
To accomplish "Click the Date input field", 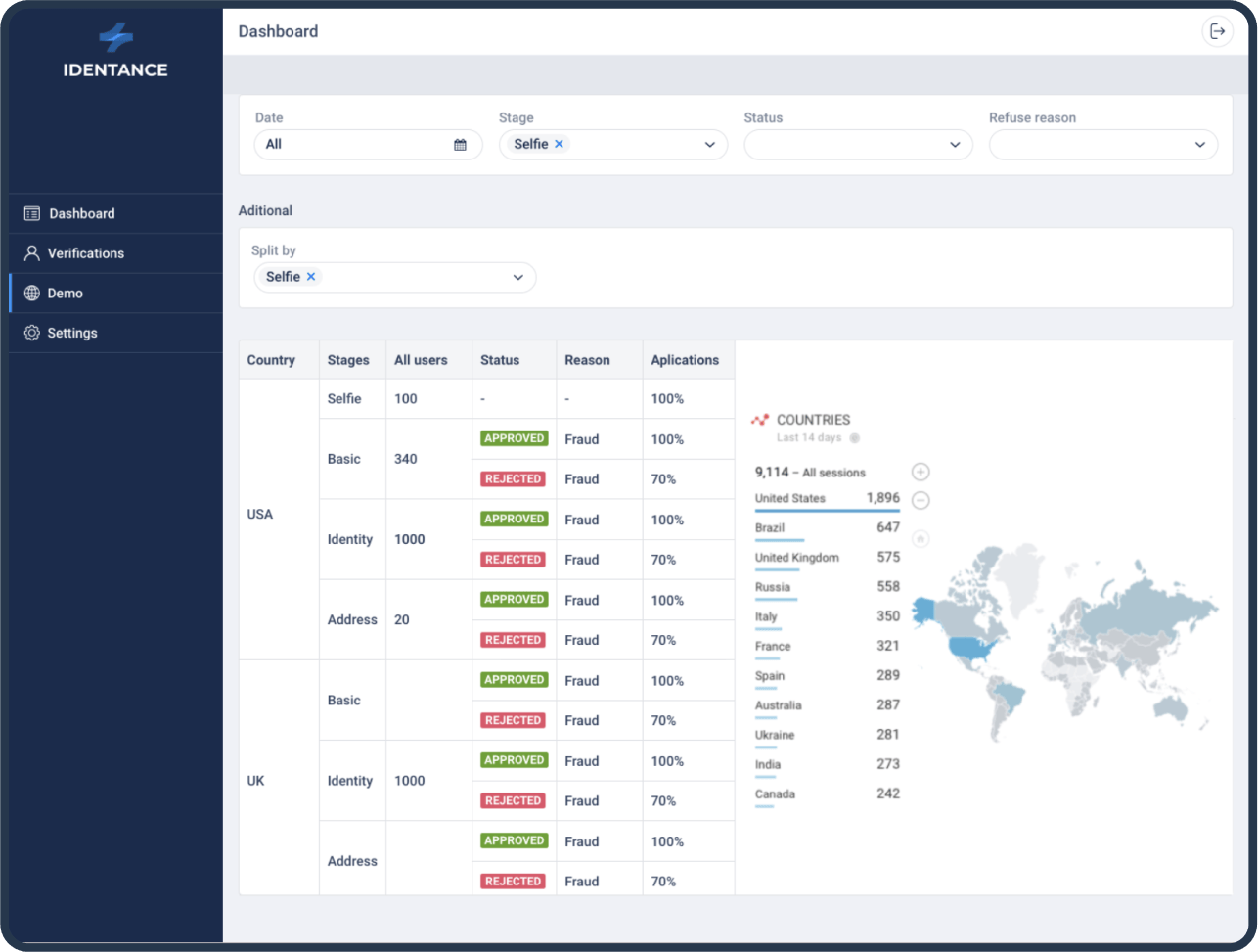I will coord(369,145).
